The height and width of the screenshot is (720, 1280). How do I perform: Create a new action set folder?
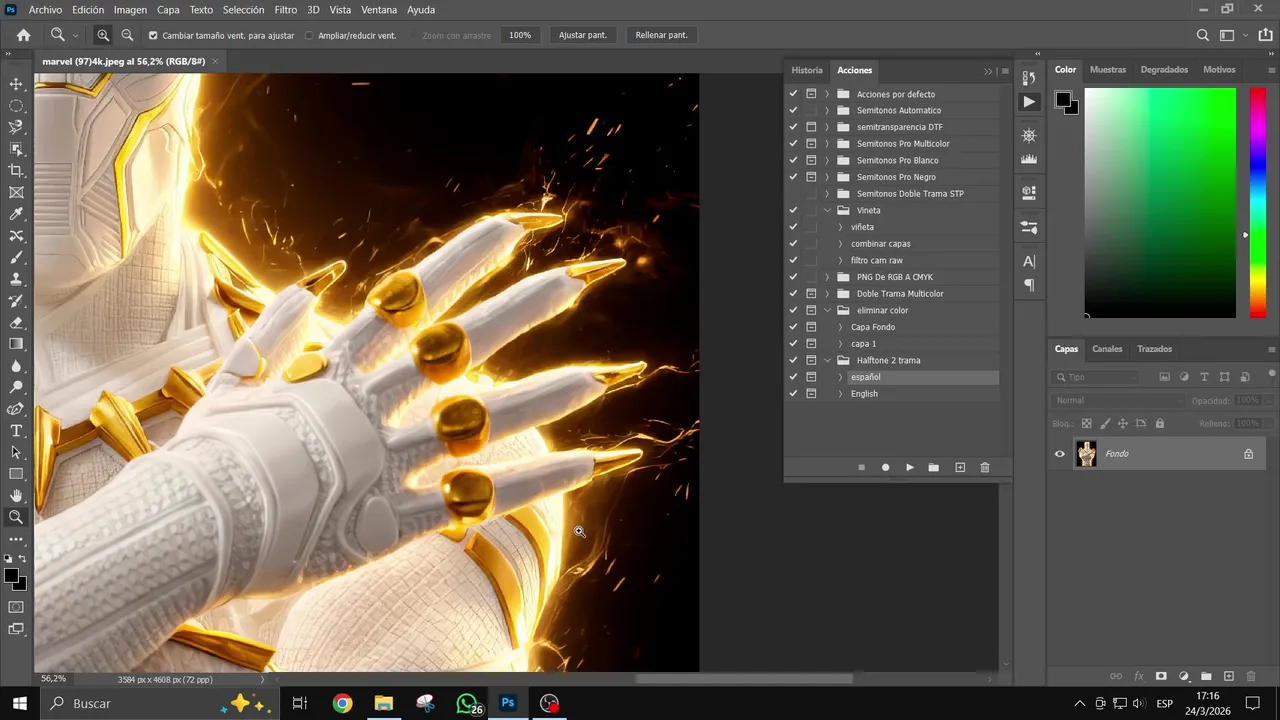(933, 468)
